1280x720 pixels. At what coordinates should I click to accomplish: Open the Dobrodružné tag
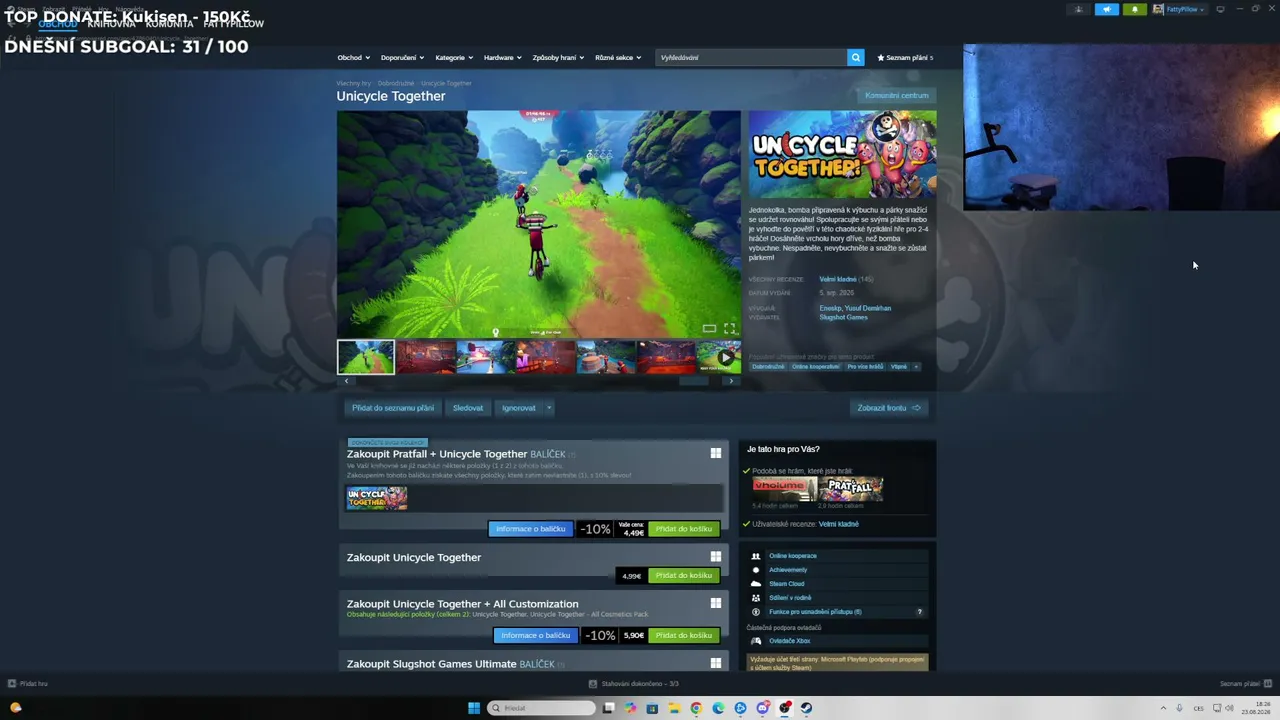pos(769,367)
